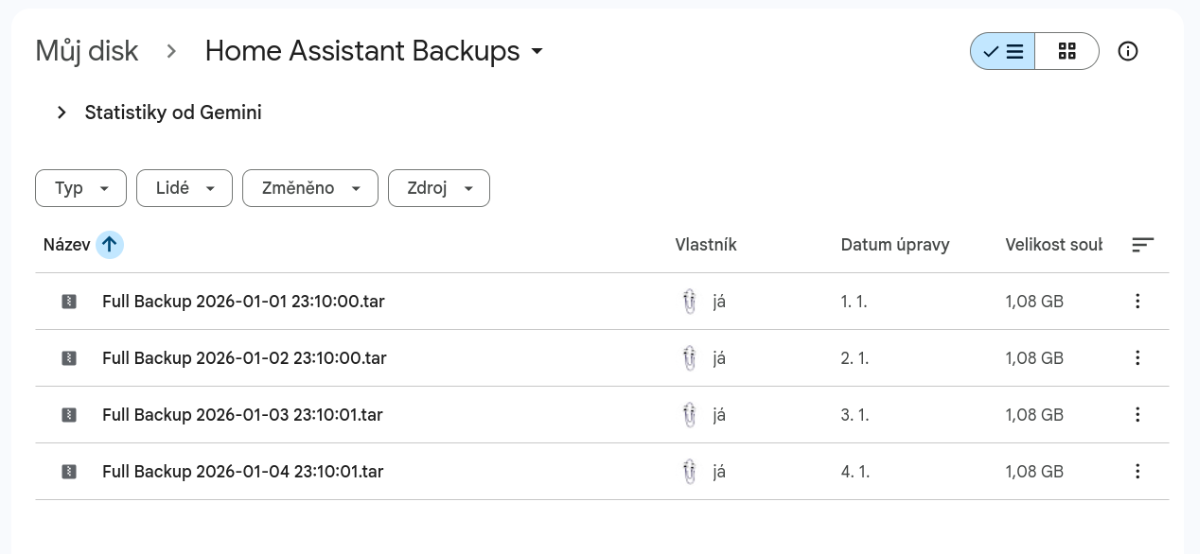
Task: Click owner label já on 2026-01-02 row
Action: point(719,358)
